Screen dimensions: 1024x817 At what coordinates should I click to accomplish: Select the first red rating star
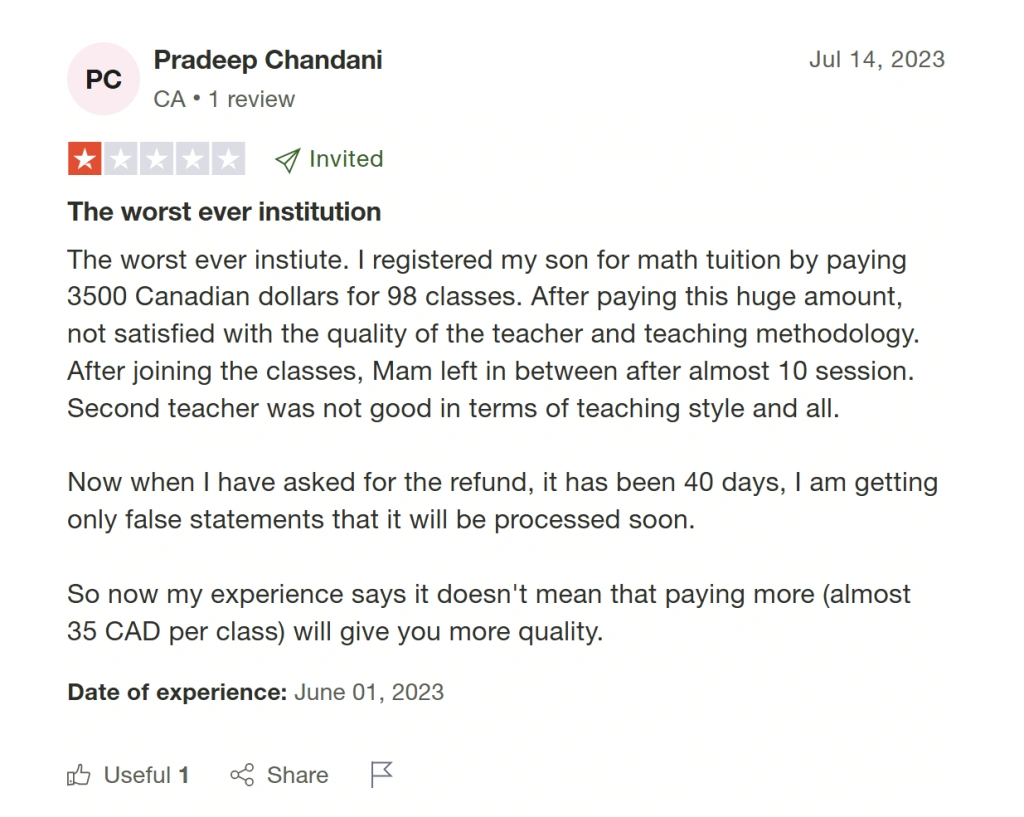click(84, 158)
